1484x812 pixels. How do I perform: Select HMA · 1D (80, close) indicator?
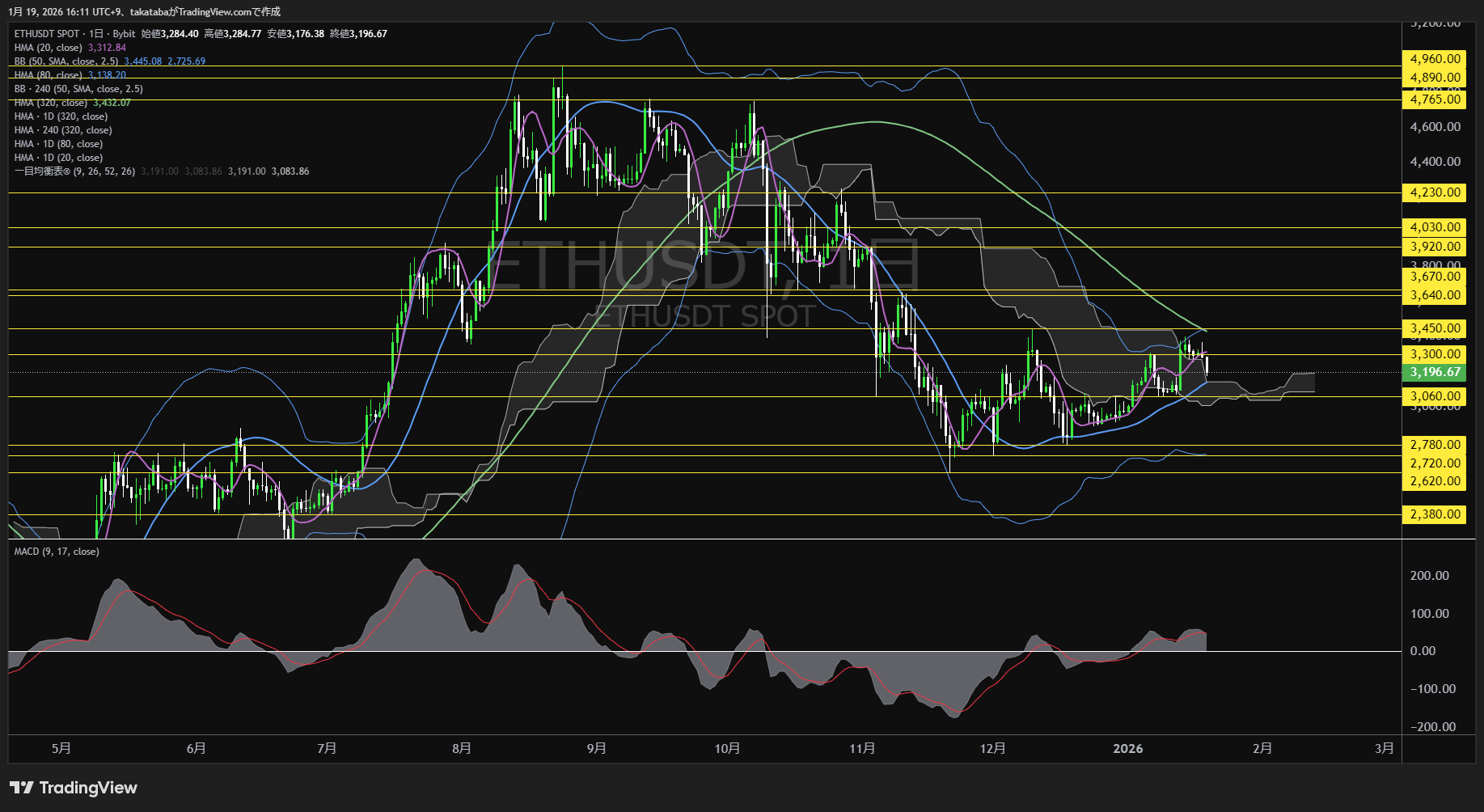[x=58, y=144]
